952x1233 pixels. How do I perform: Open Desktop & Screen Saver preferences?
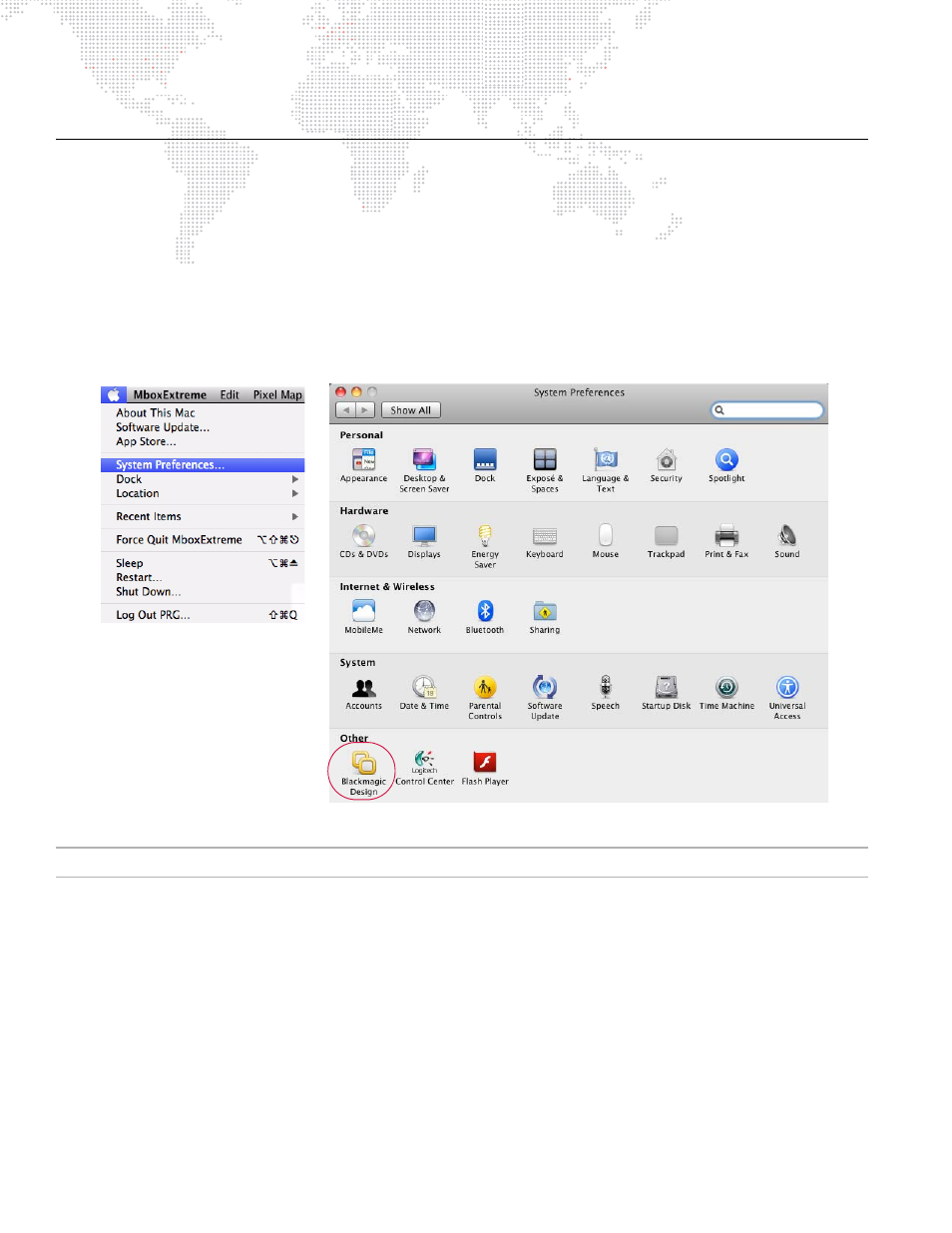[x=424, y=470]
